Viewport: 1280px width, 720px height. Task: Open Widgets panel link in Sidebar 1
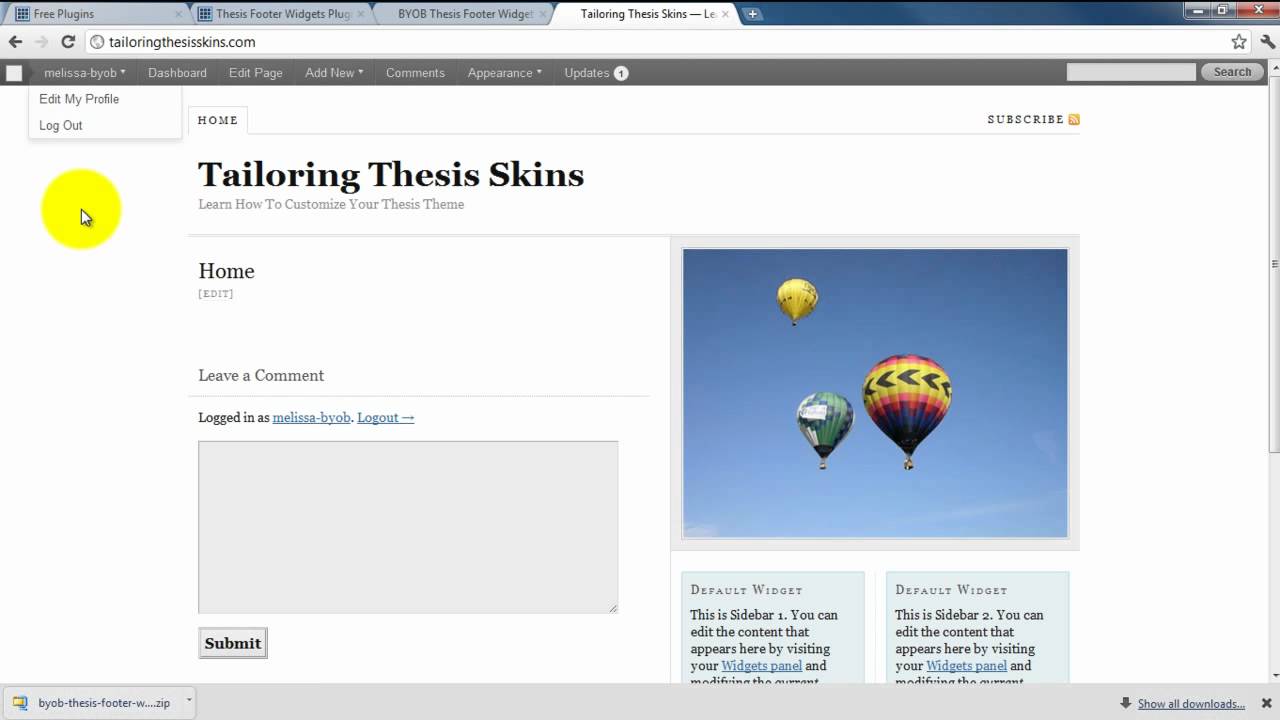761,666
